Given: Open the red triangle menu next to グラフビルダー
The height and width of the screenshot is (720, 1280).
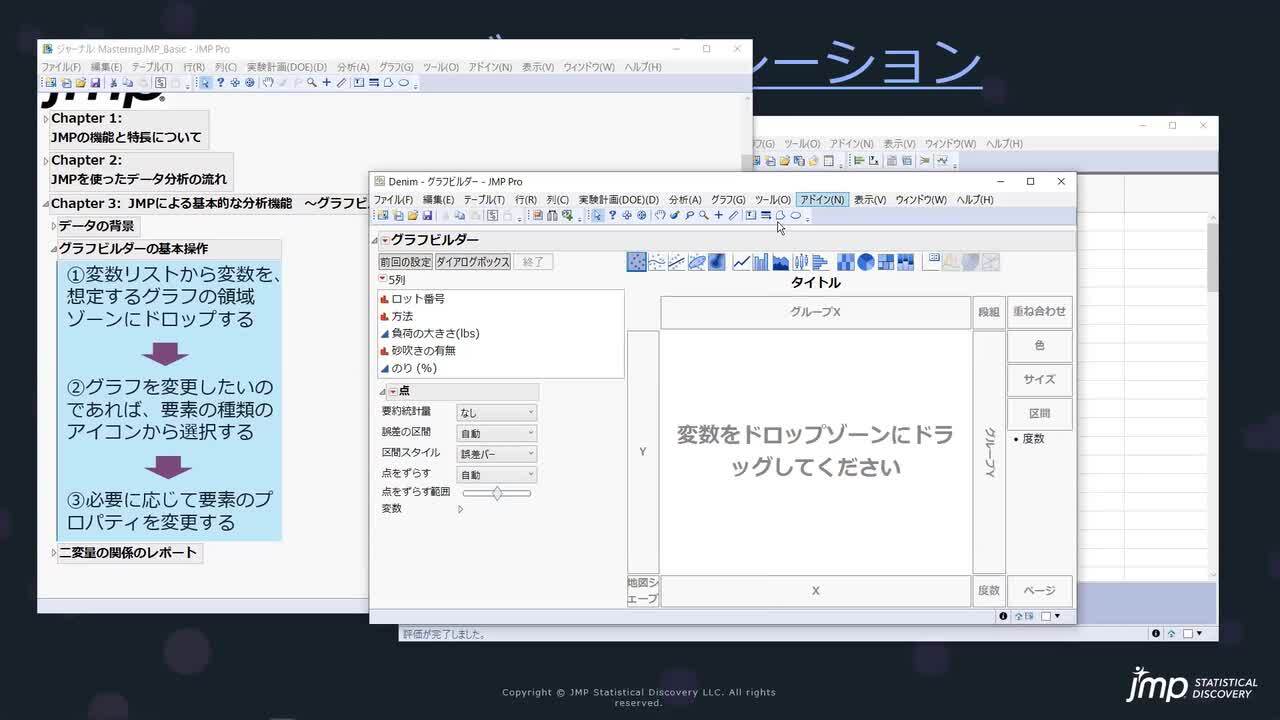Looking at the screenshot, I should point(385,240).
